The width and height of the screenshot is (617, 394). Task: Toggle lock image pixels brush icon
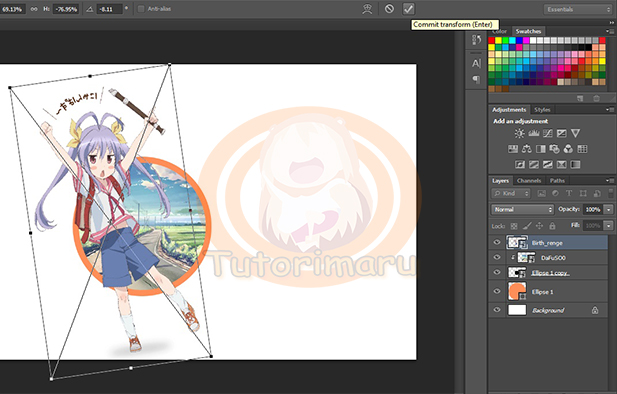point(527,226)
